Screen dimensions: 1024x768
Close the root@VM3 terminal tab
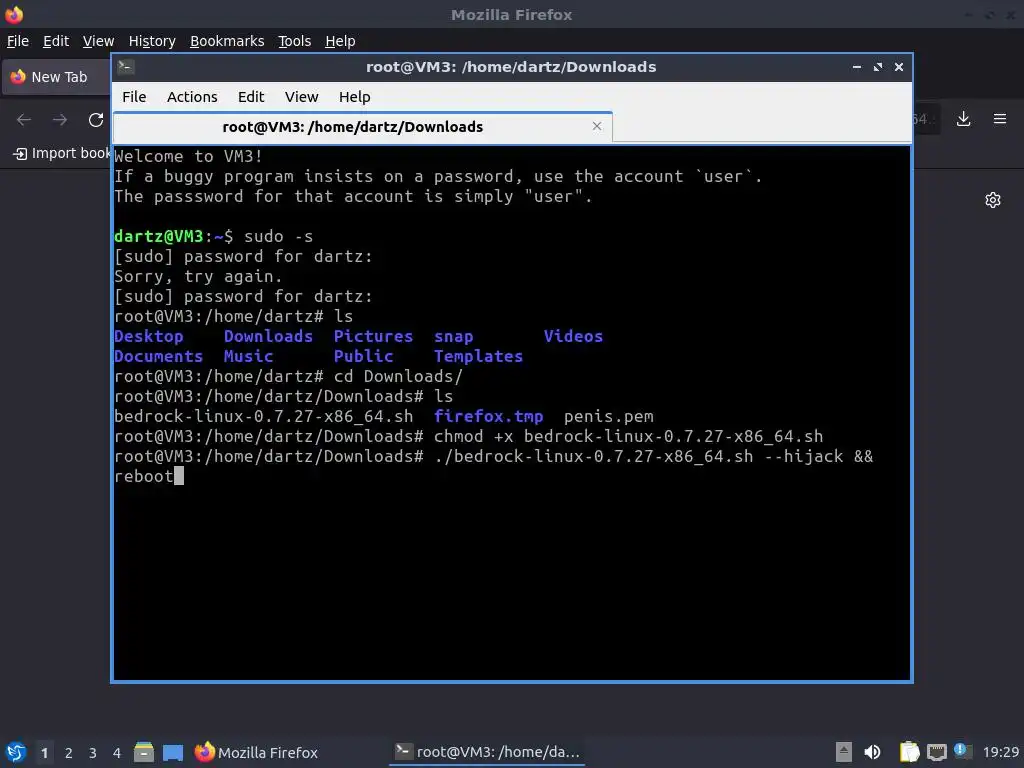click(597, 126)
